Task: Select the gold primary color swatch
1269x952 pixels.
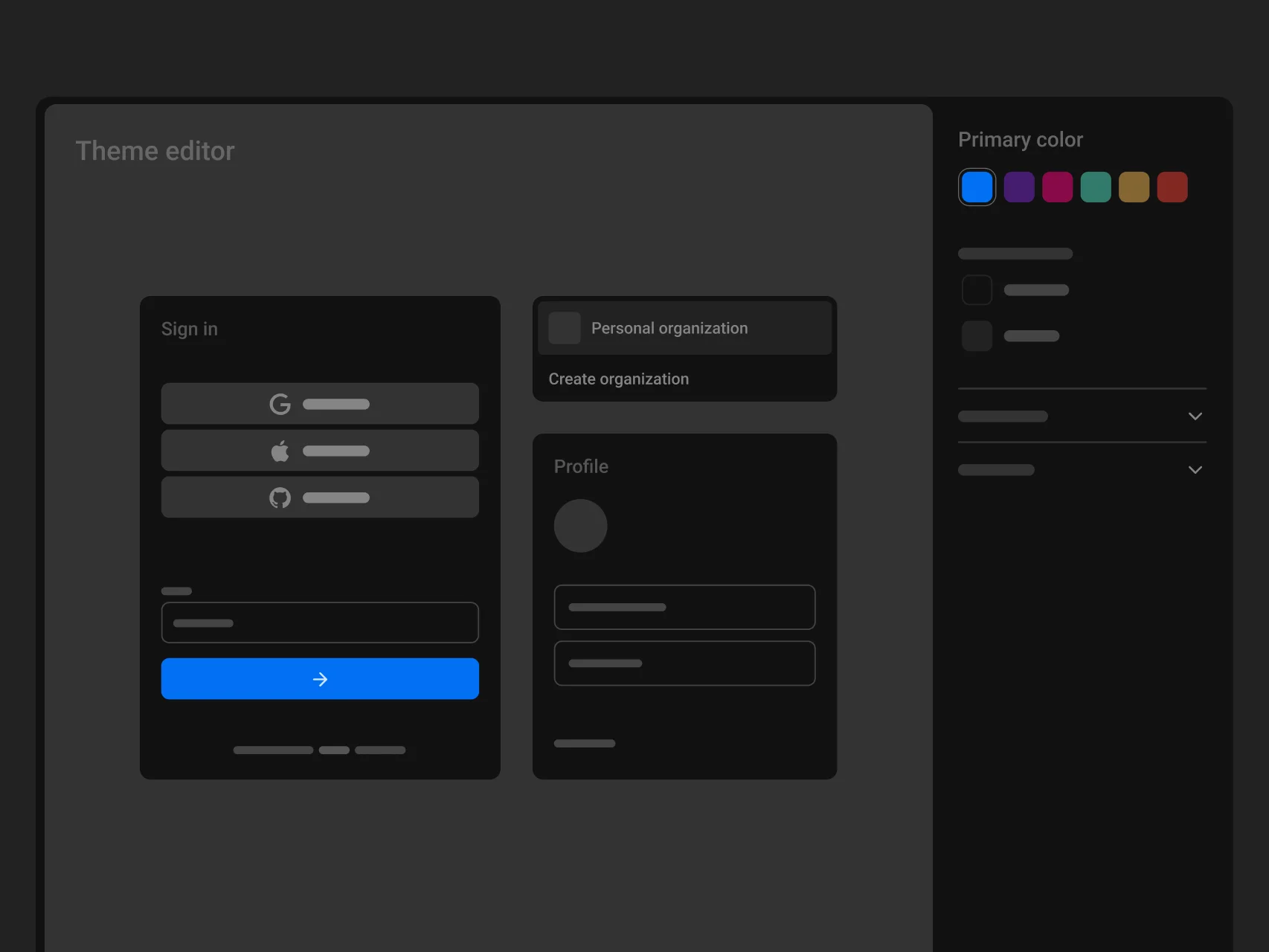Action: (x=1134, y=187)
